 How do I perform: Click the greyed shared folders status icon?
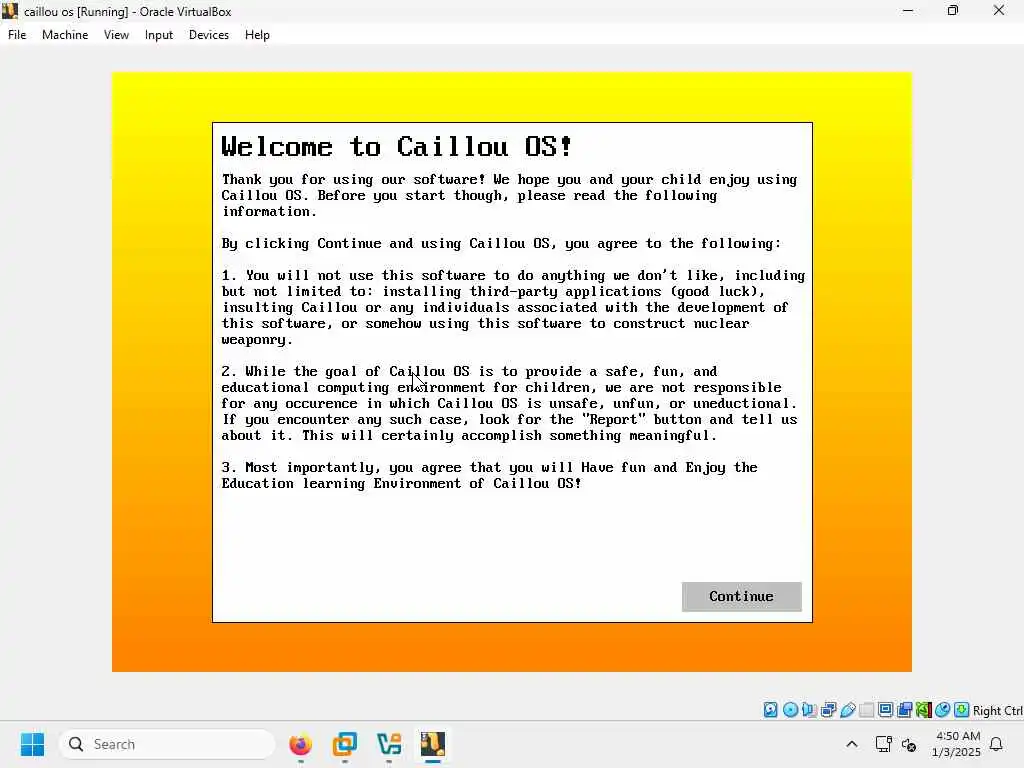click(x=867, y=710)
